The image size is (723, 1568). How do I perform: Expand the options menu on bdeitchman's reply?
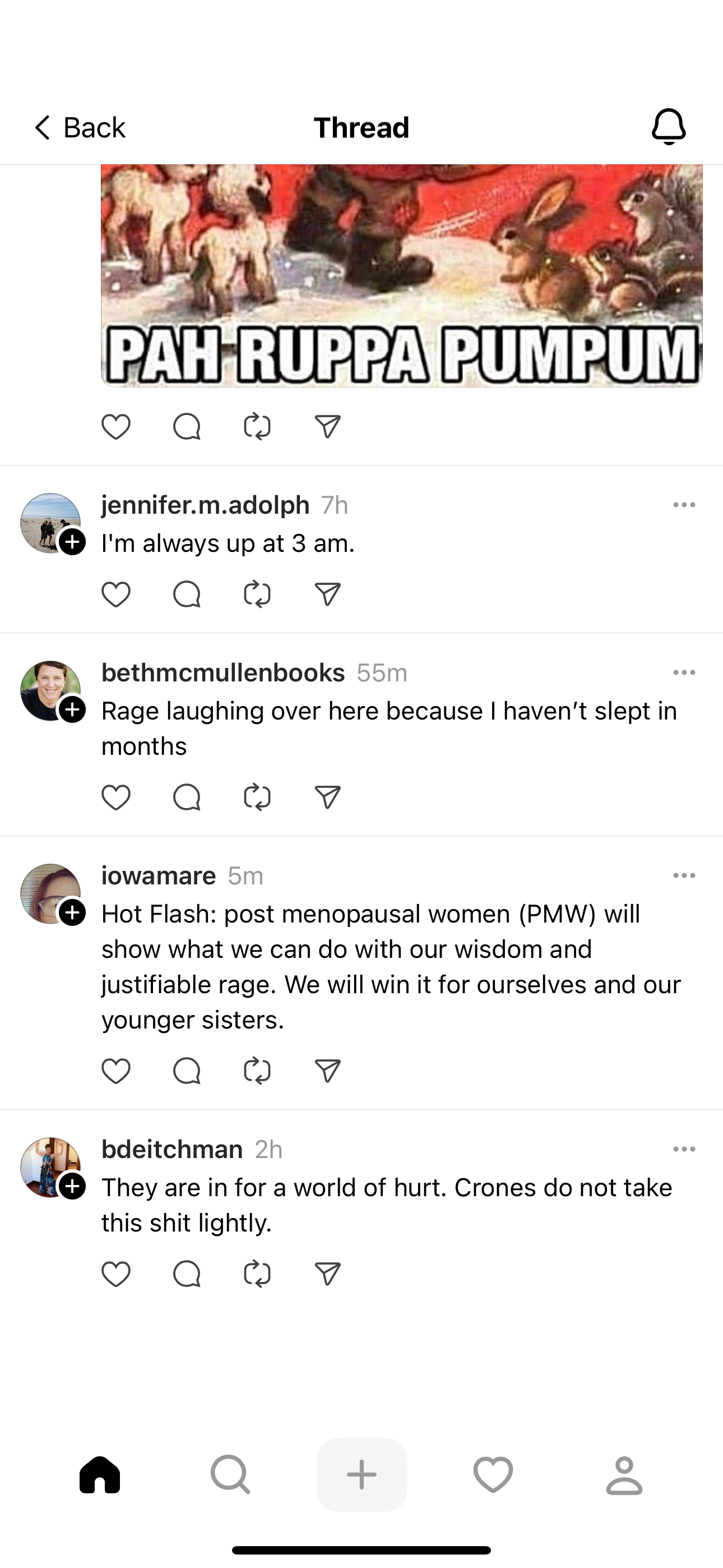(x=684, y=1149)
